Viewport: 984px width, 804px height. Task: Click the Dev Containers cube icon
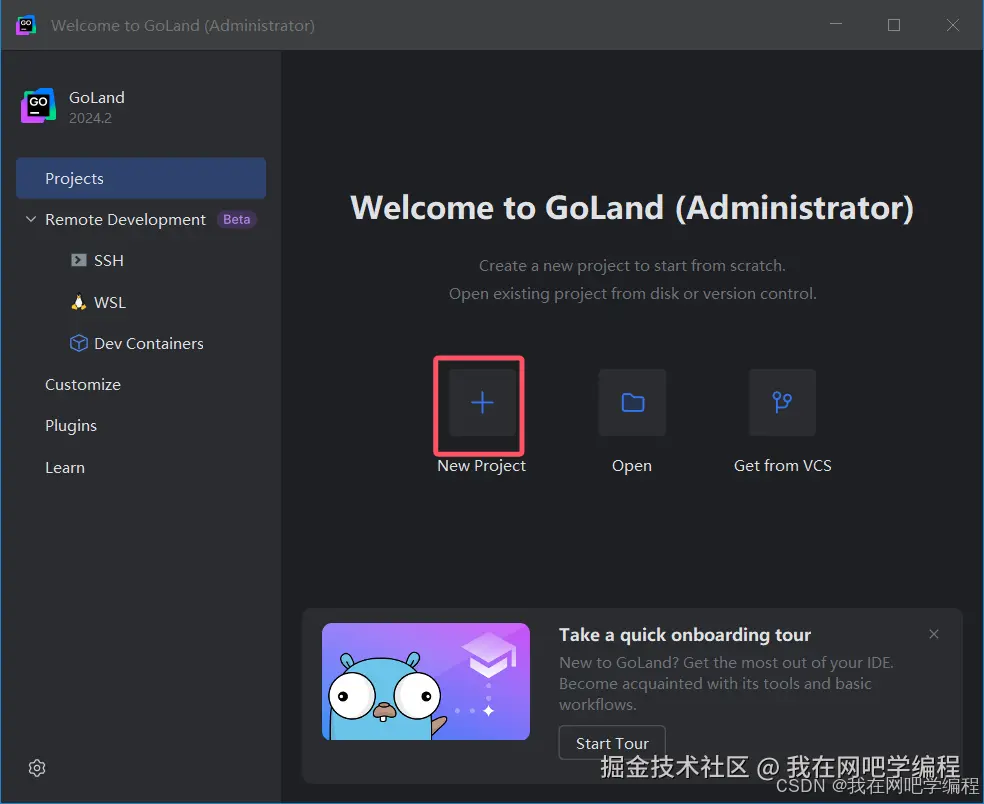(79, 343)
